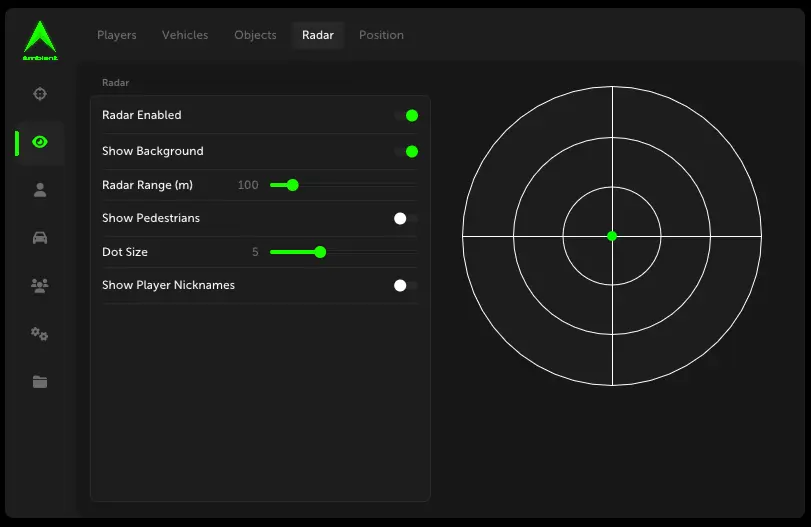The image size is (811, 527).
Task: Select the eye visuals icon in sidebar
Action: coord(40,142)
